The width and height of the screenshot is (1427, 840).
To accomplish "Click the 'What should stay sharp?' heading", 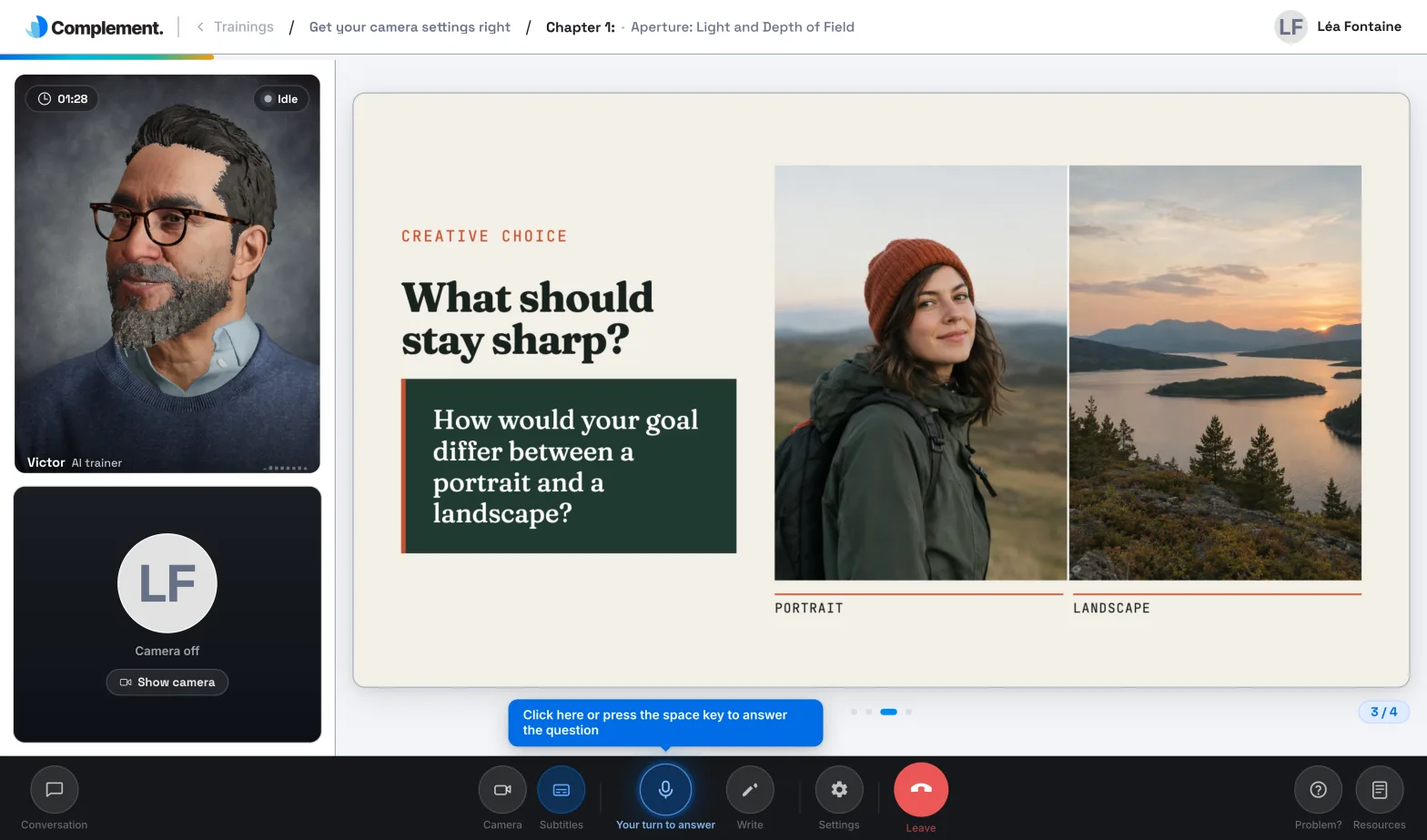I will (528, 319).
